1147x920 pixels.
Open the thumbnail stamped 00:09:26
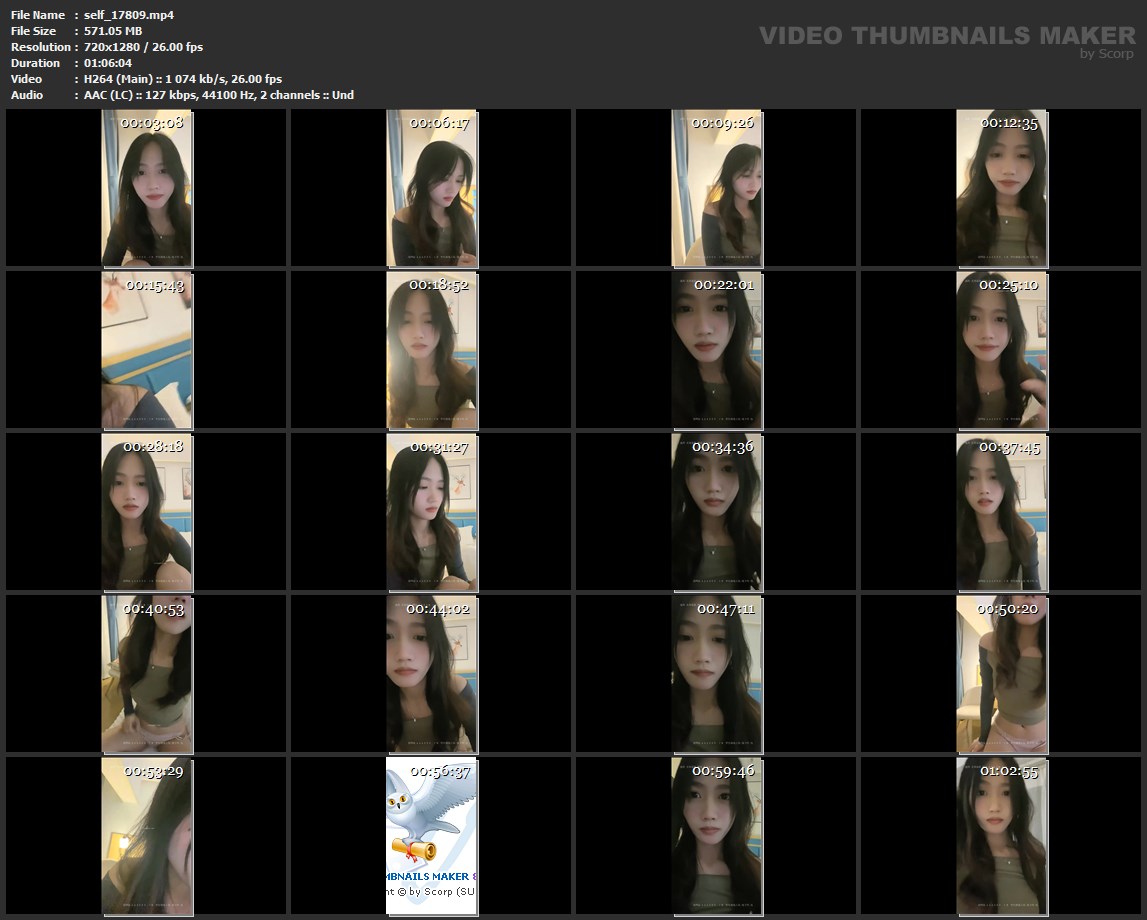(x=716, y=189)
